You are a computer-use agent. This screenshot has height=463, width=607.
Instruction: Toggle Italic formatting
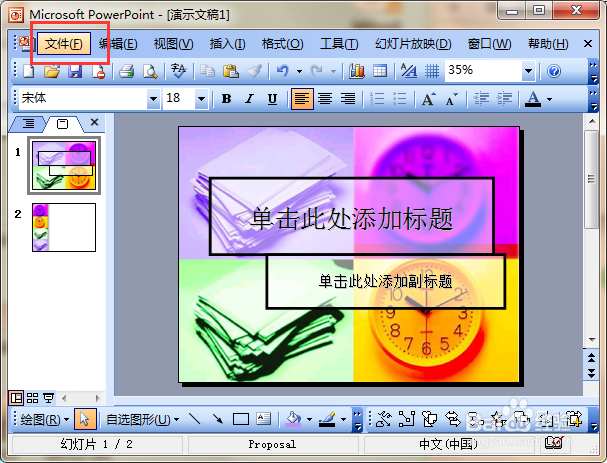(250, 99)
